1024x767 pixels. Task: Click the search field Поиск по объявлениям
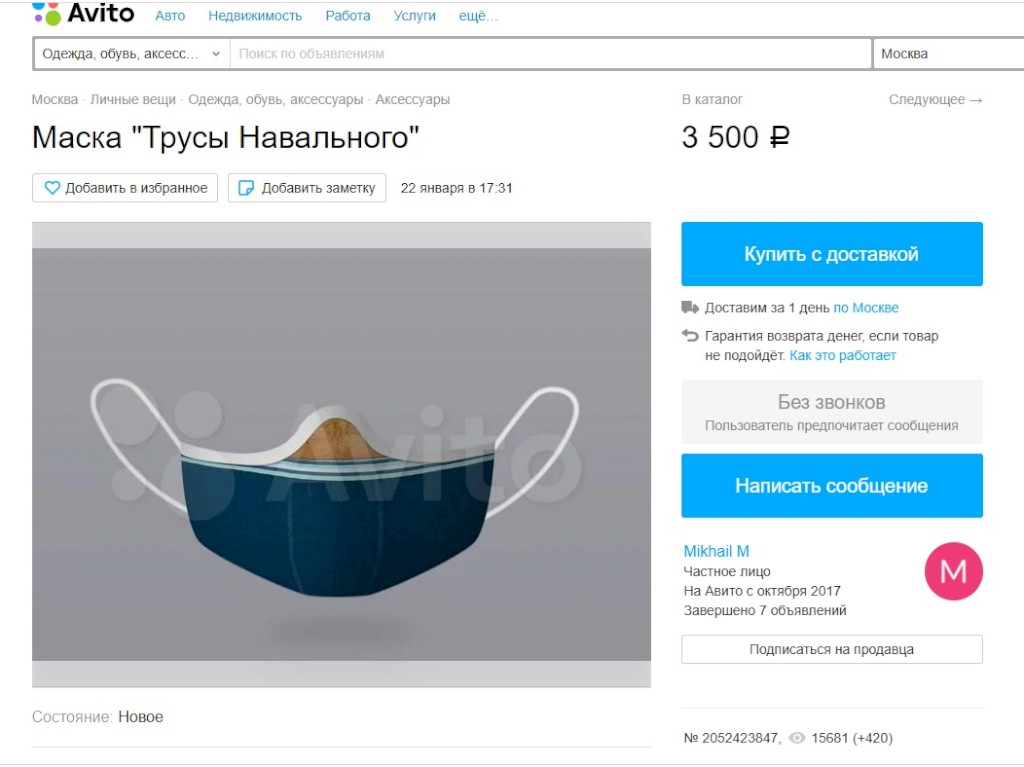click(x=551, y=54)
